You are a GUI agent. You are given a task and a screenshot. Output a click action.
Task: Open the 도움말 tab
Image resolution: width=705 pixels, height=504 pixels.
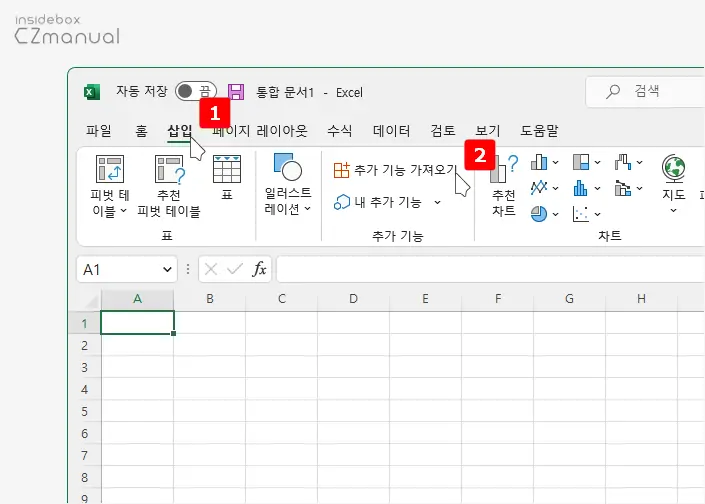[539, 131]
